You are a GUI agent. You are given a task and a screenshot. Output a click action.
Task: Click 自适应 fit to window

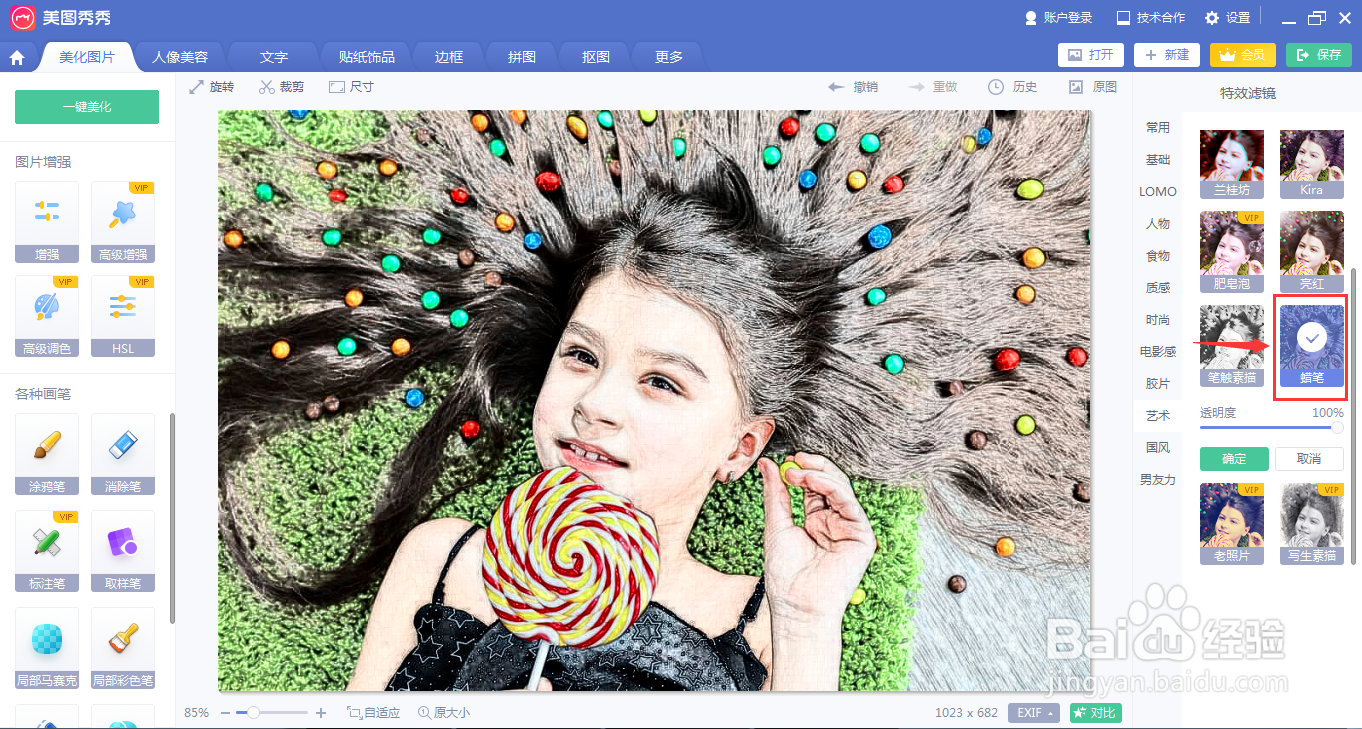373,713
